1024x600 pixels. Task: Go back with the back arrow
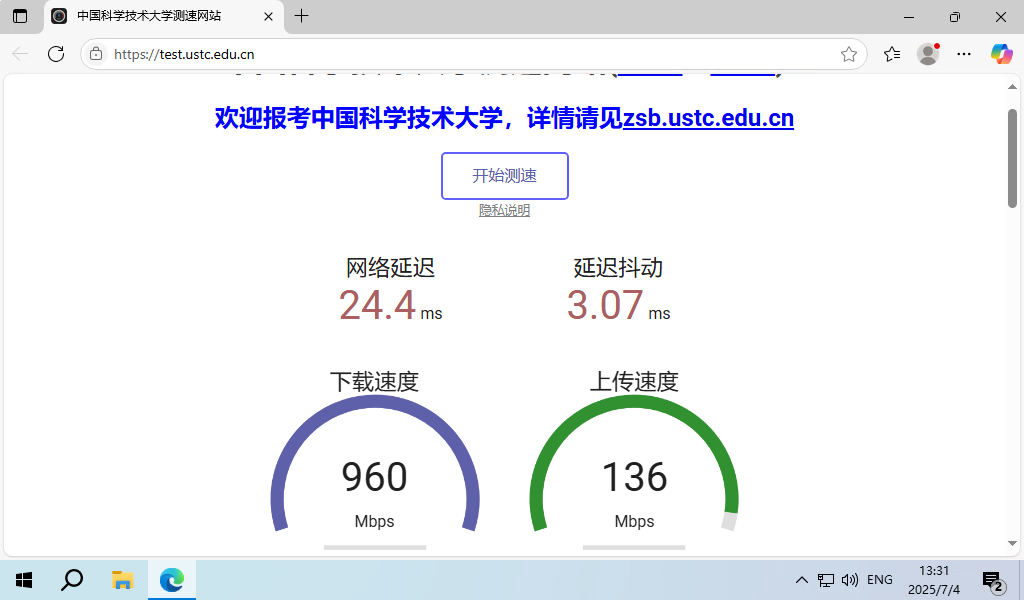[x=21, y=54]
